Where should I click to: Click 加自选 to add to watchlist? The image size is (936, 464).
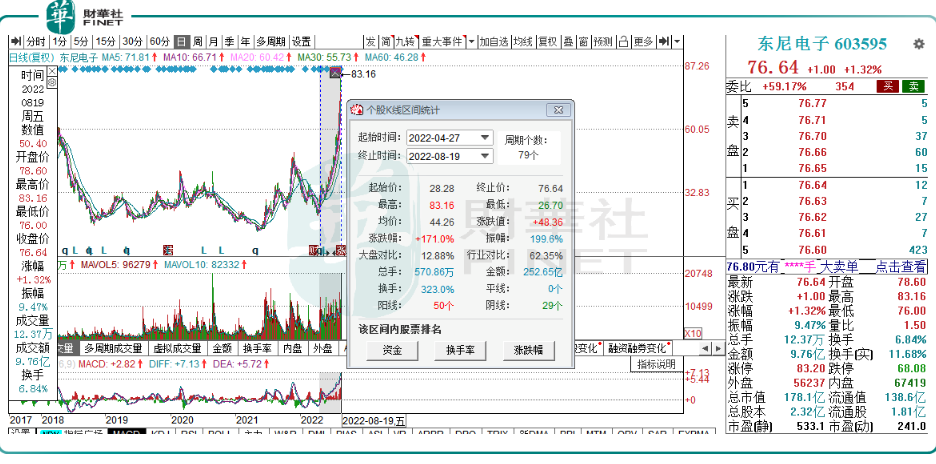tap(494, 42)
